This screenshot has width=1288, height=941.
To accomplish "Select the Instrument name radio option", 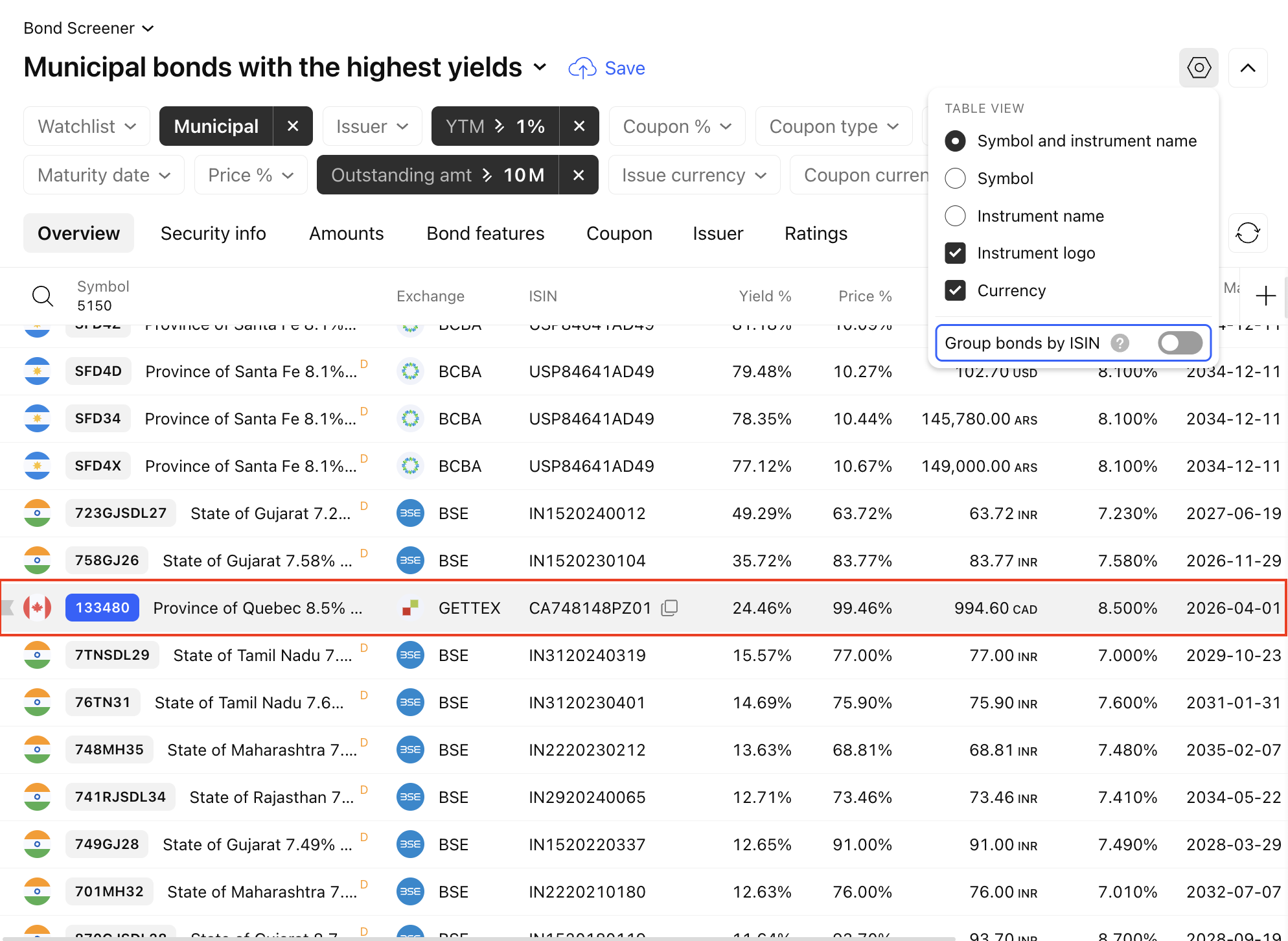I will click(955, 216).
